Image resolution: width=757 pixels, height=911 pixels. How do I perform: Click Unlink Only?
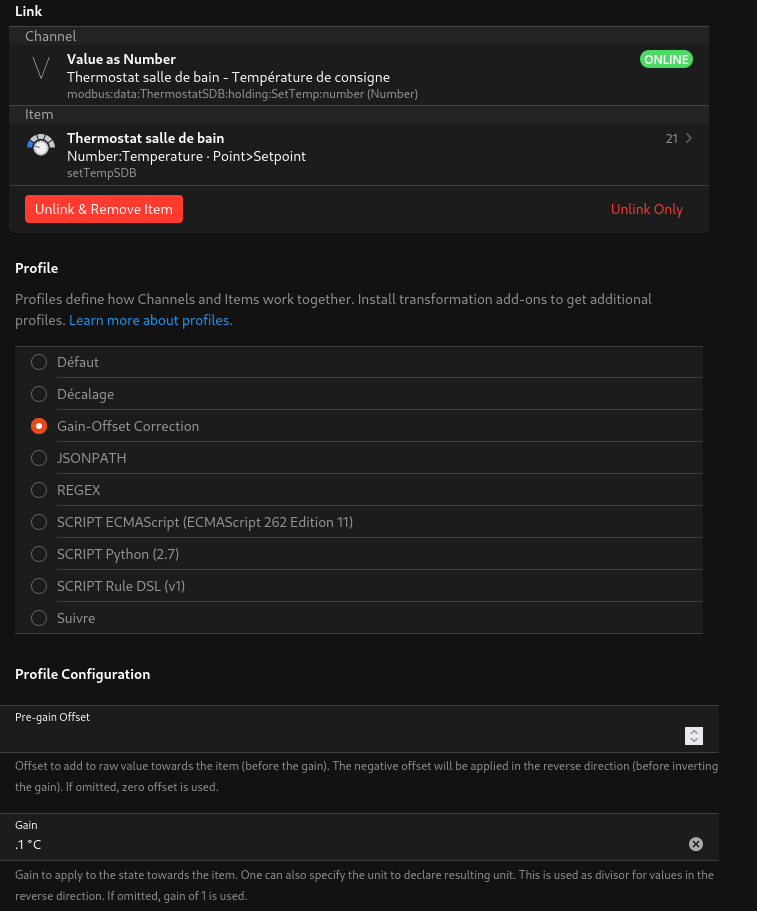[x=646, y=209]
